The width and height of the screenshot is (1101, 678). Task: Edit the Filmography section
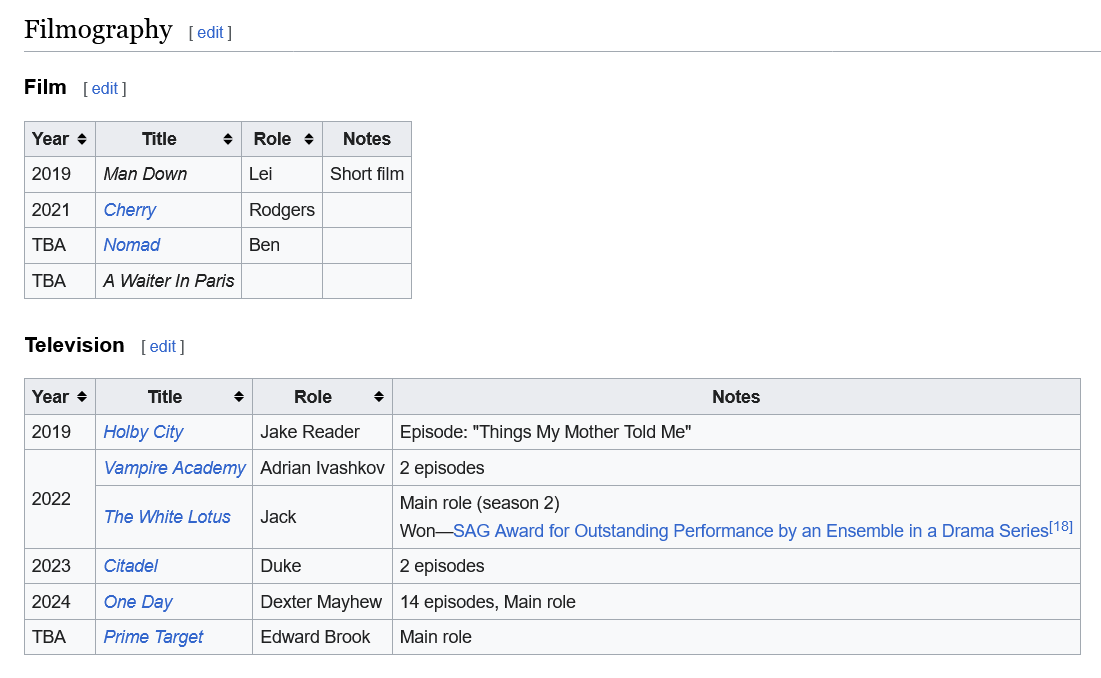tap(210, 32)
